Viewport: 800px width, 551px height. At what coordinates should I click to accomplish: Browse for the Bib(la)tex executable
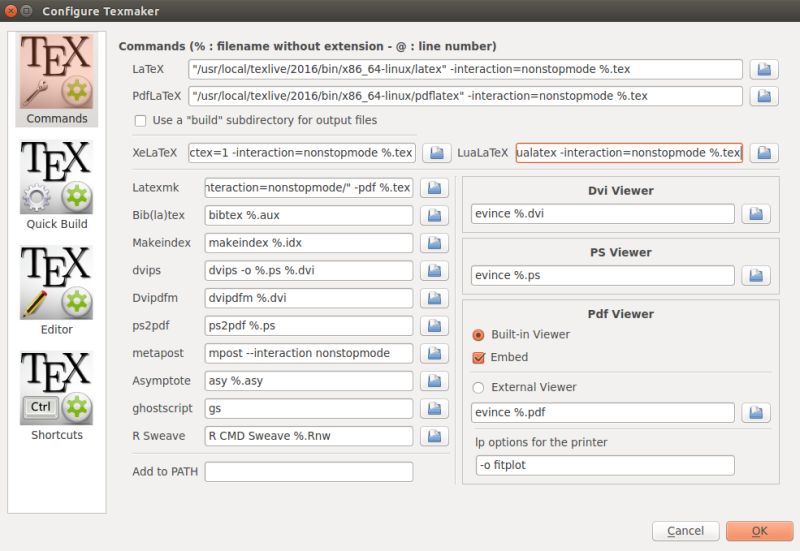pyautogui.click(x=434, y=215)
